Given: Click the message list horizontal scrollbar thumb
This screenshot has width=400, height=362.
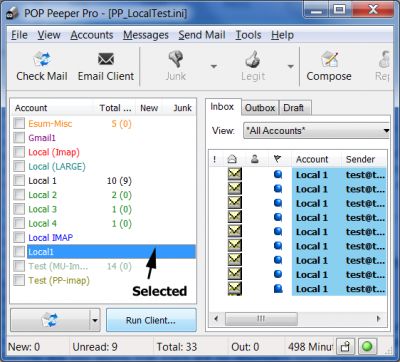Looking at the screenshot, I should click(x=261, y=319).
